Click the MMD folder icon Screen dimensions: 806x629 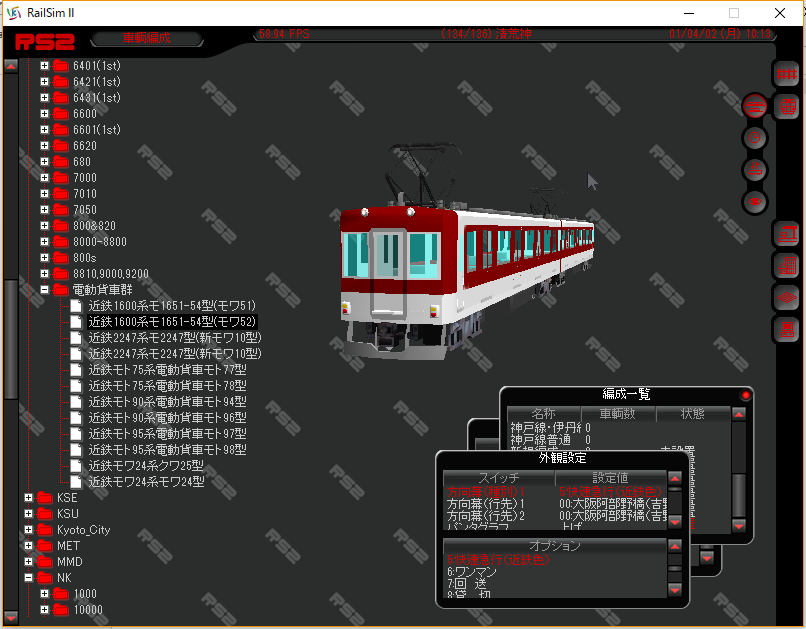point(45,562)
